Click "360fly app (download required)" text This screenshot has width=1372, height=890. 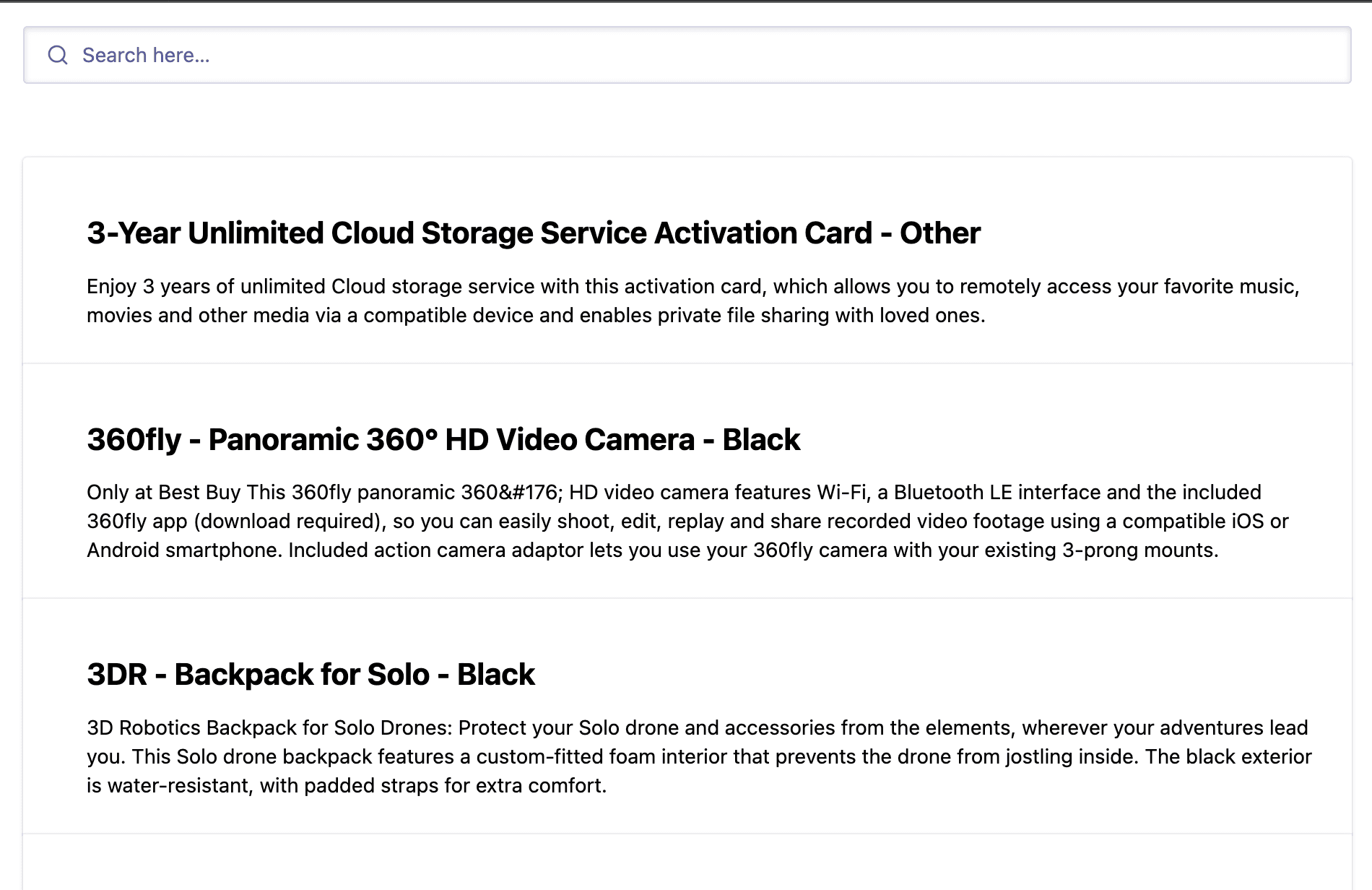[233, 522]
